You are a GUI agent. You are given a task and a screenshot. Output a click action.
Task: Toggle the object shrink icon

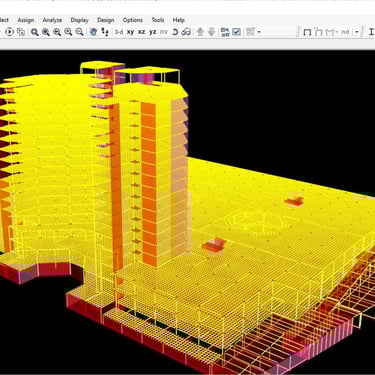tap(225, 32)
